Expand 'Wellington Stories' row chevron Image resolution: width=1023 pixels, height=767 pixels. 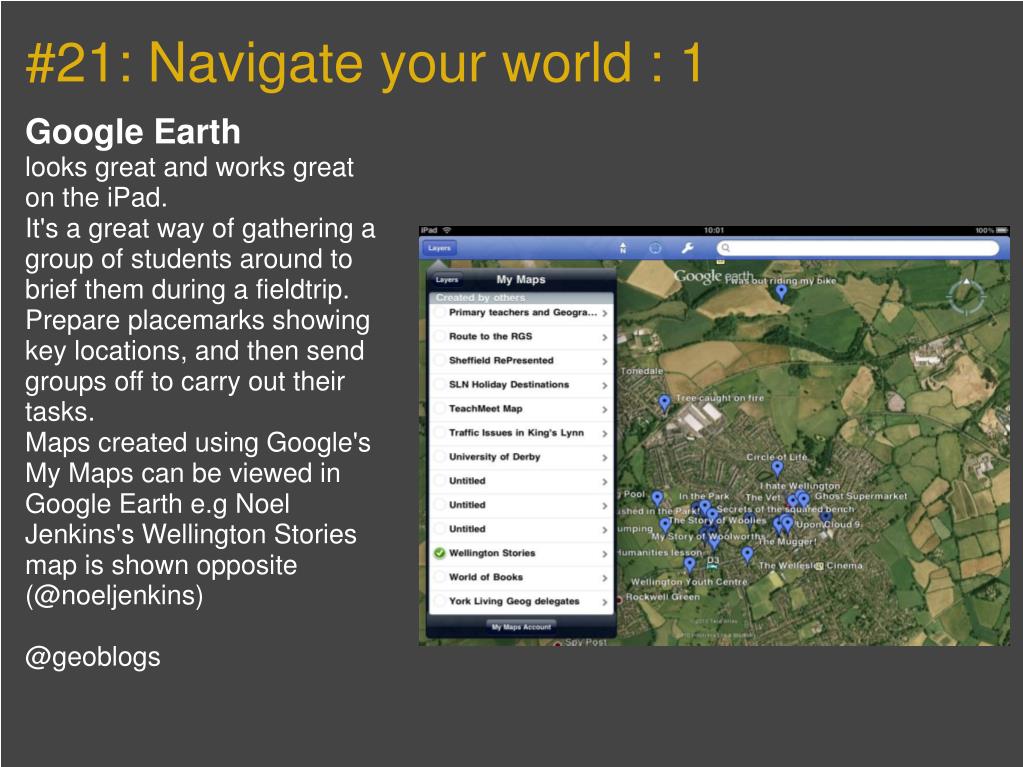[605, 554]
